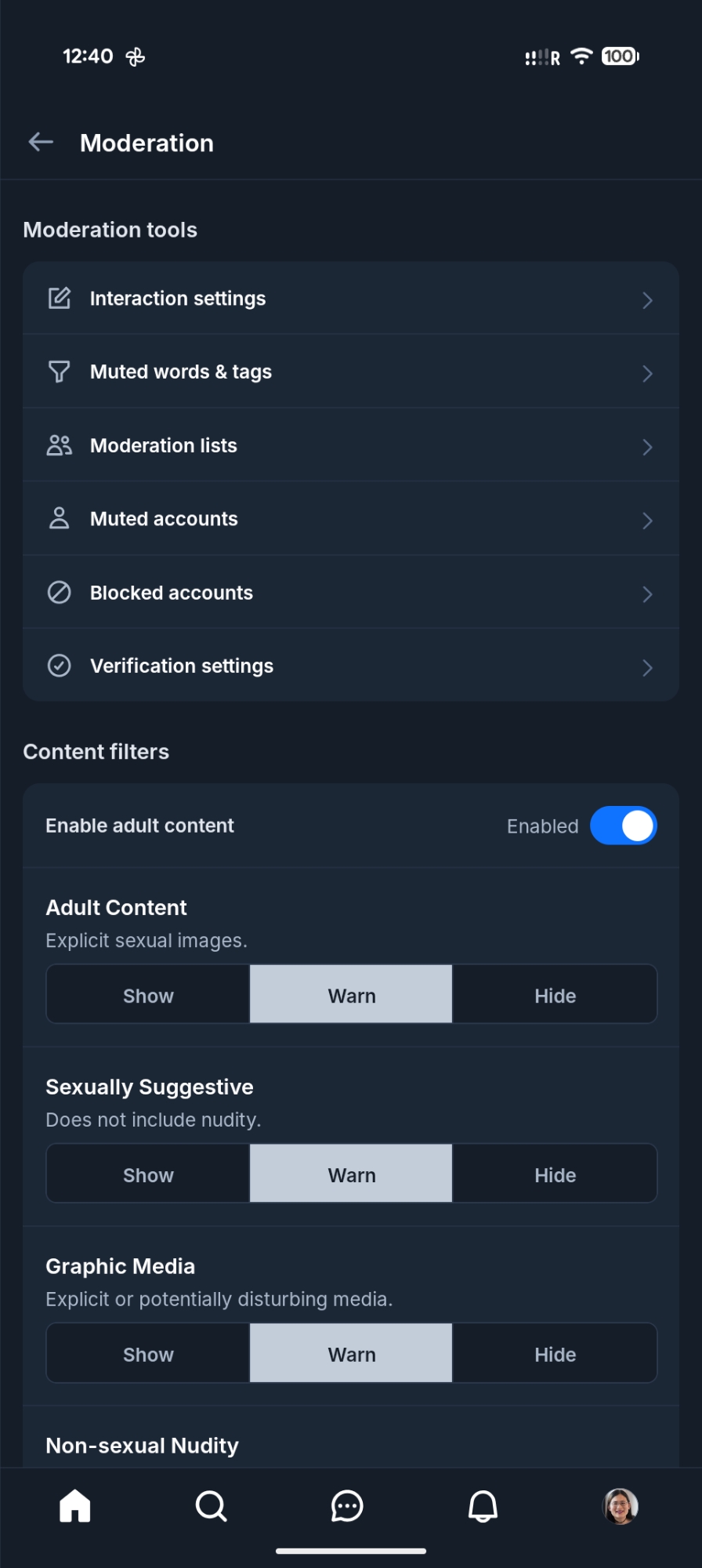Set Adult Content to Show

[x=148, y=995]
